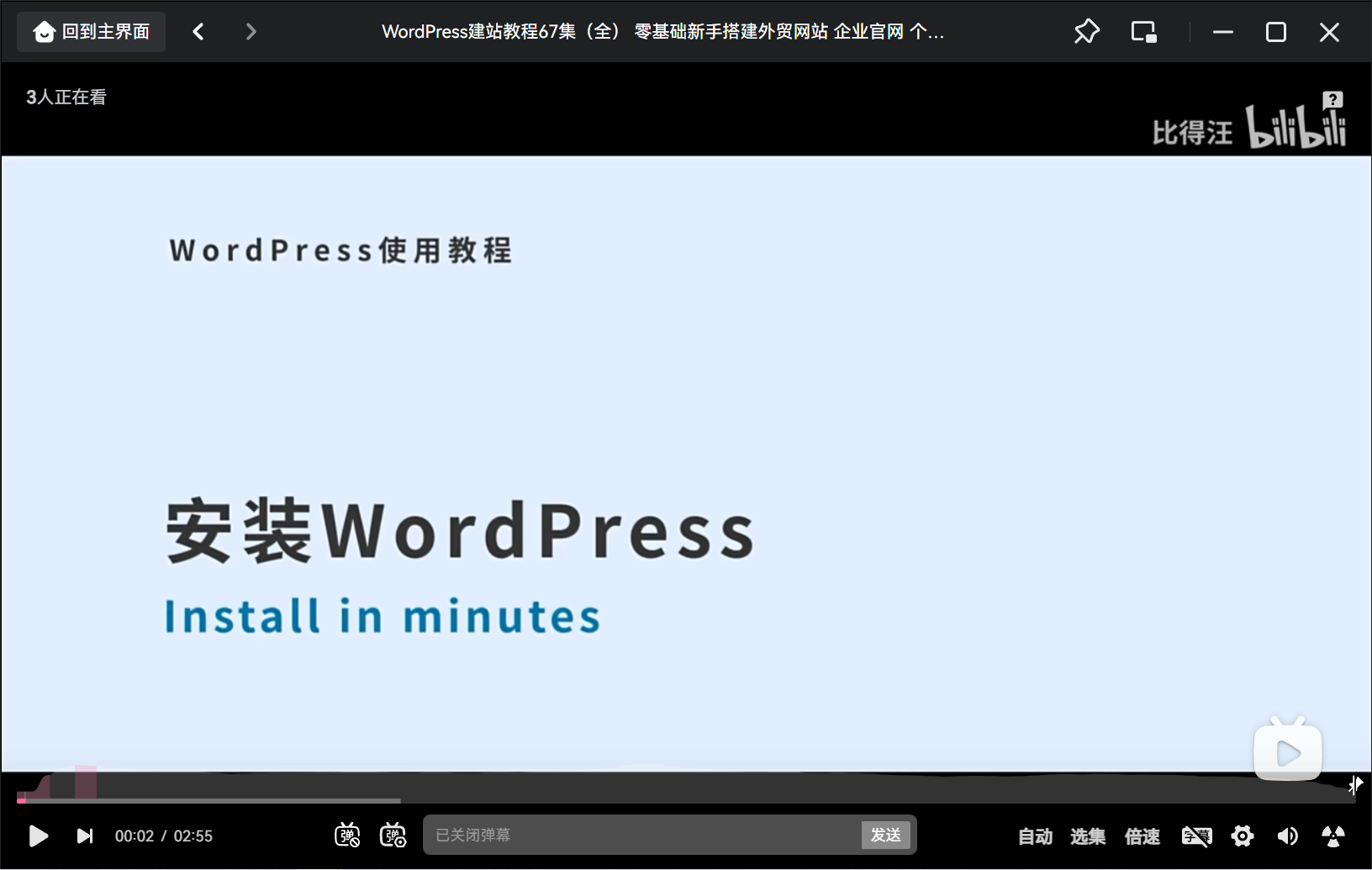Toggle danmaku display off icon
The width and height of the screenshot is (1372, 870).
pyautogui.click(x=347, y=836)
